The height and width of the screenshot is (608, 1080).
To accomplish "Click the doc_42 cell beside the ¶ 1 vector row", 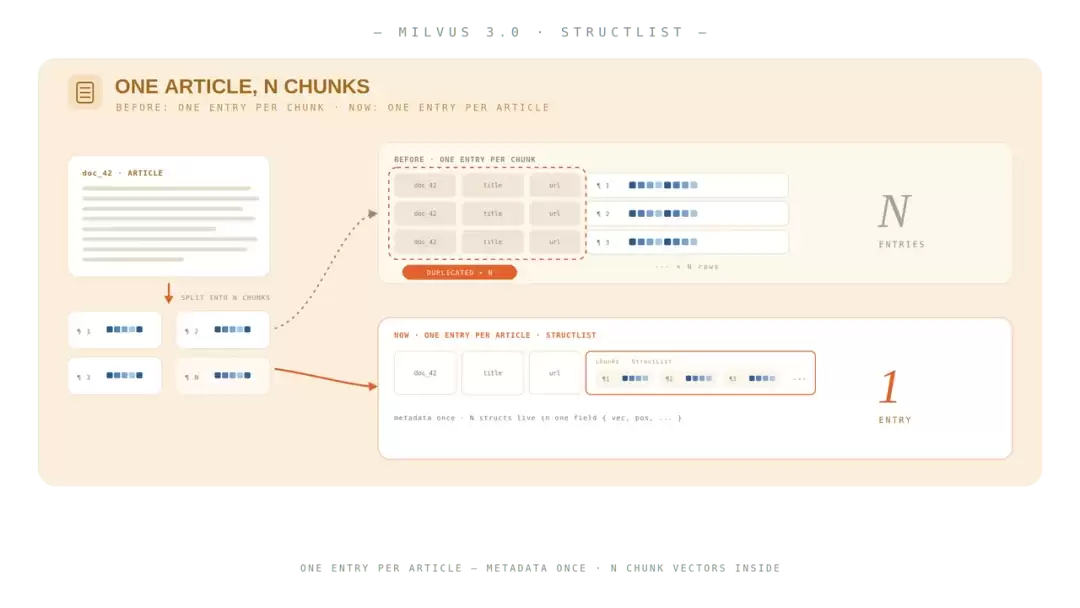I will 425,185.
